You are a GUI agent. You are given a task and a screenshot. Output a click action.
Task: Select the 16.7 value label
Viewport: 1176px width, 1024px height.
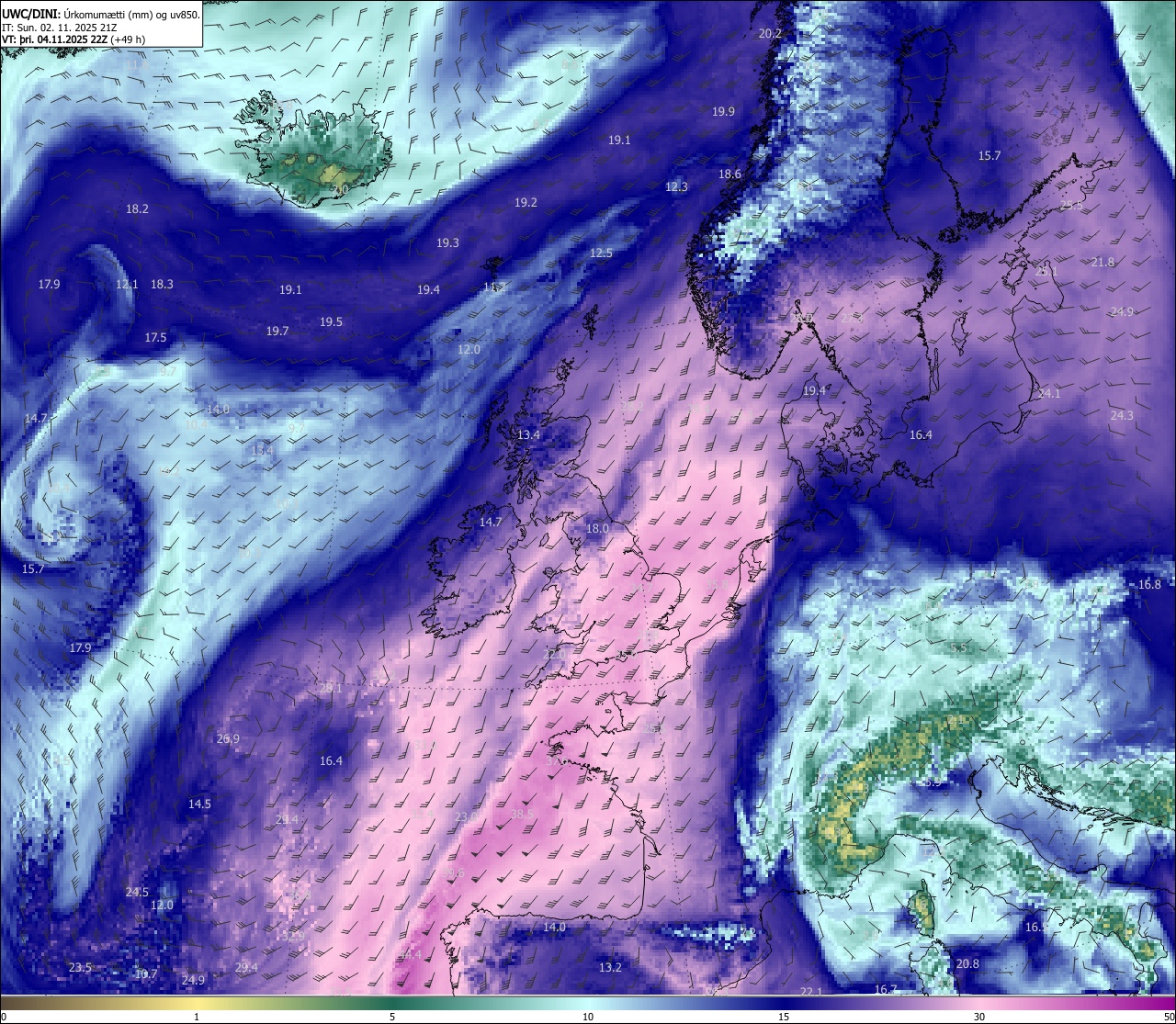885,989
